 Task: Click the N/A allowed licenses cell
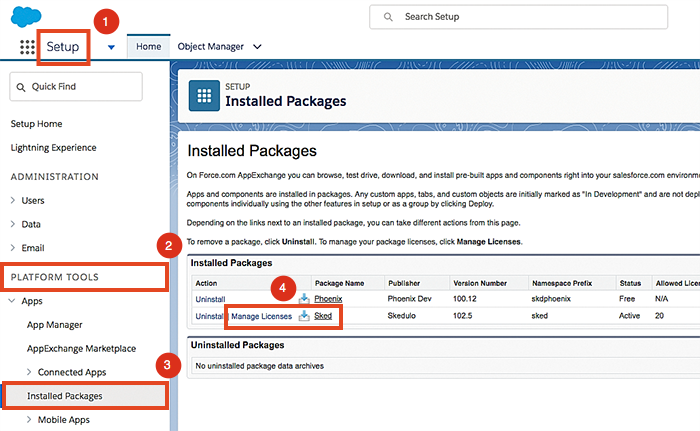(x=662, y=299)
